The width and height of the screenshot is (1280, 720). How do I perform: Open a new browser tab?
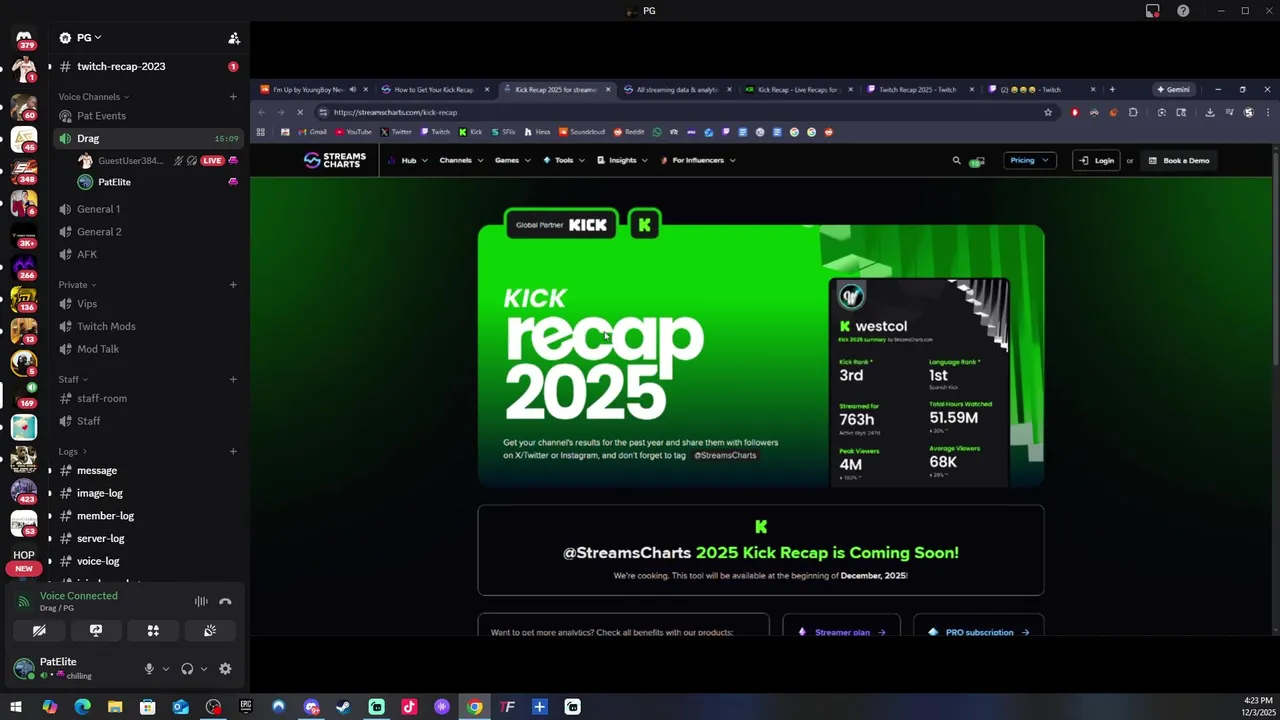click(x=1112, y=89)
